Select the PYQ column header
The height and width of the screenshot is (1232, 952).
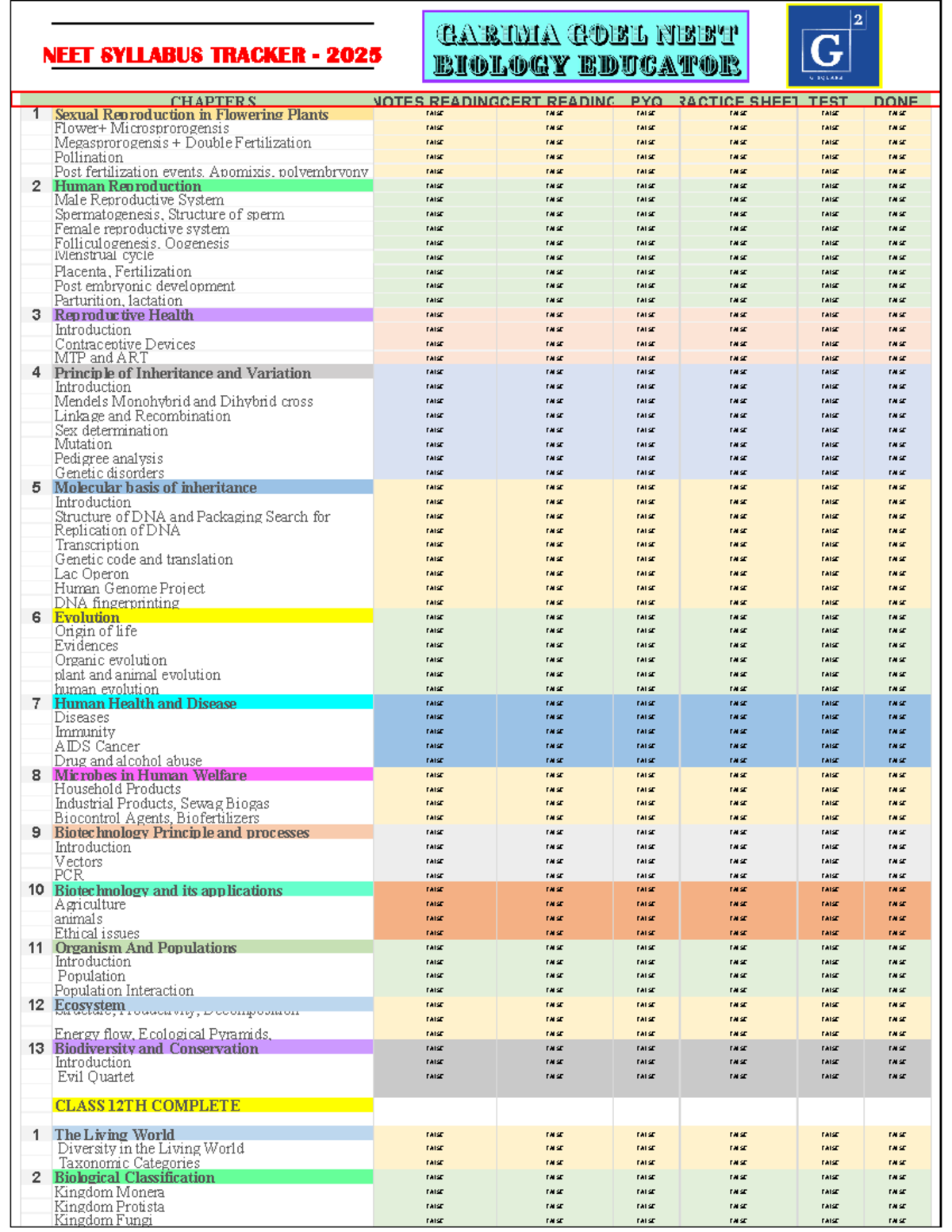pos(646,101)
